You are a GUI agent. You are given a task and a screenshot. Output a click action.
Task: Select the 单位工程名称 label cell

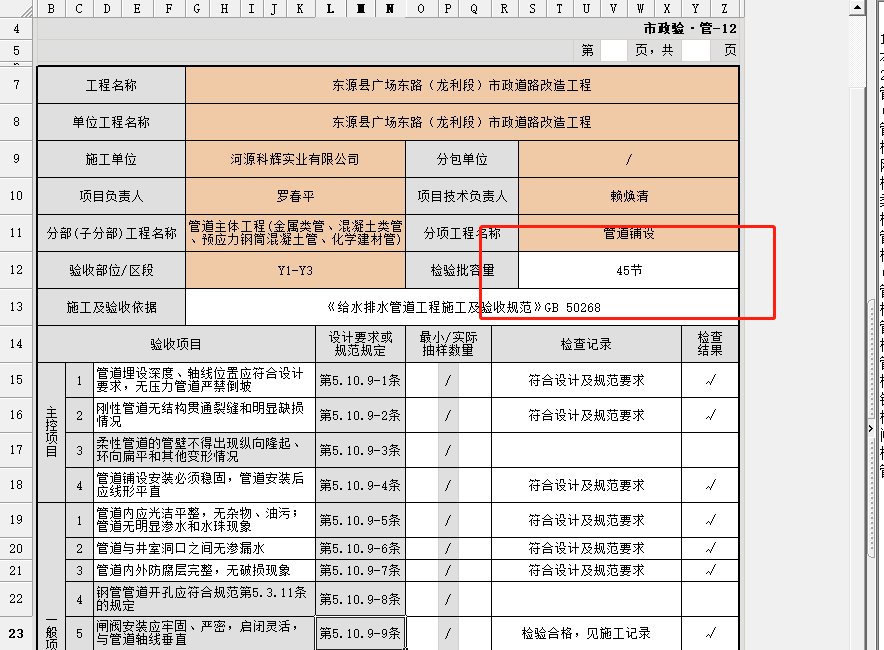point(111,122)
